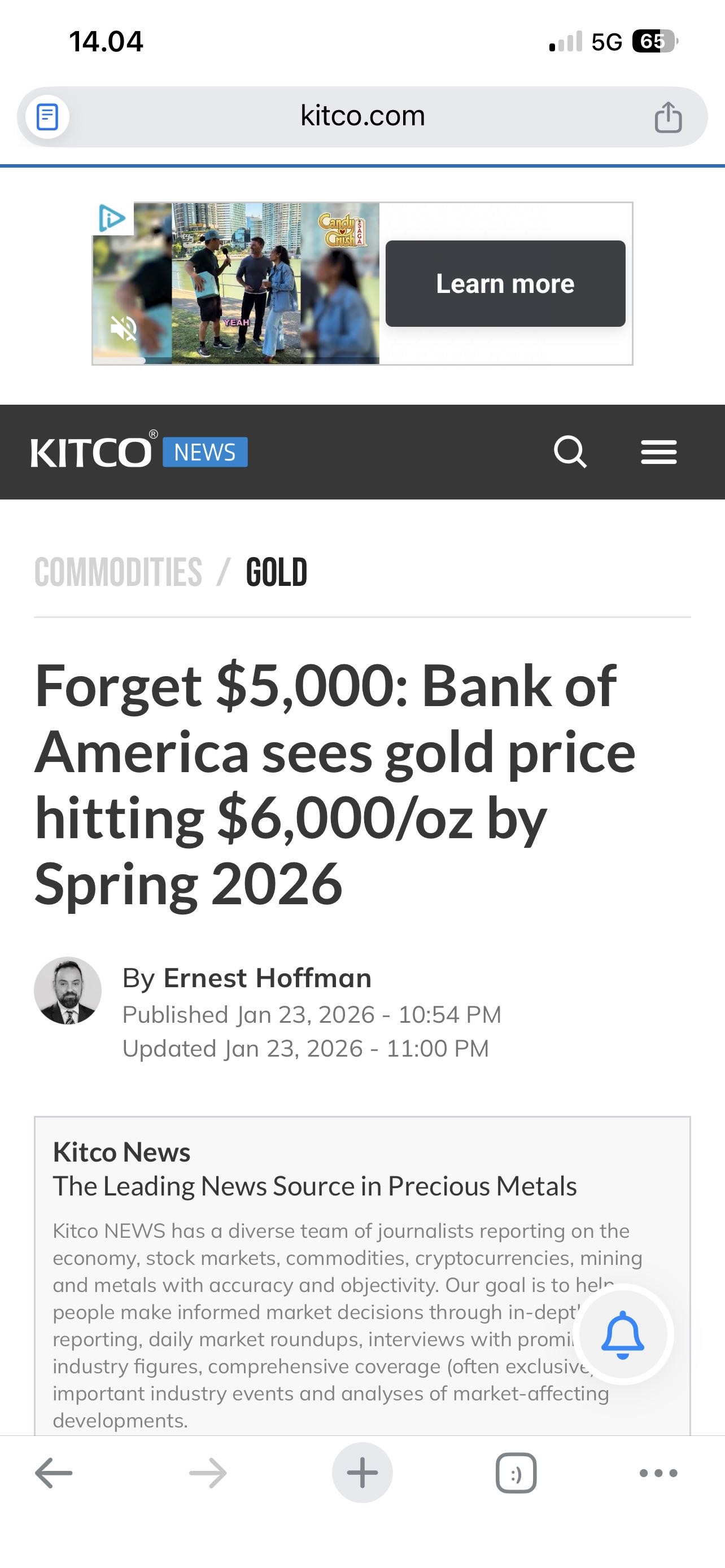Tap the notification bell icon
The height and width of the screenshot is (1568, 725).
[622, 1335]
